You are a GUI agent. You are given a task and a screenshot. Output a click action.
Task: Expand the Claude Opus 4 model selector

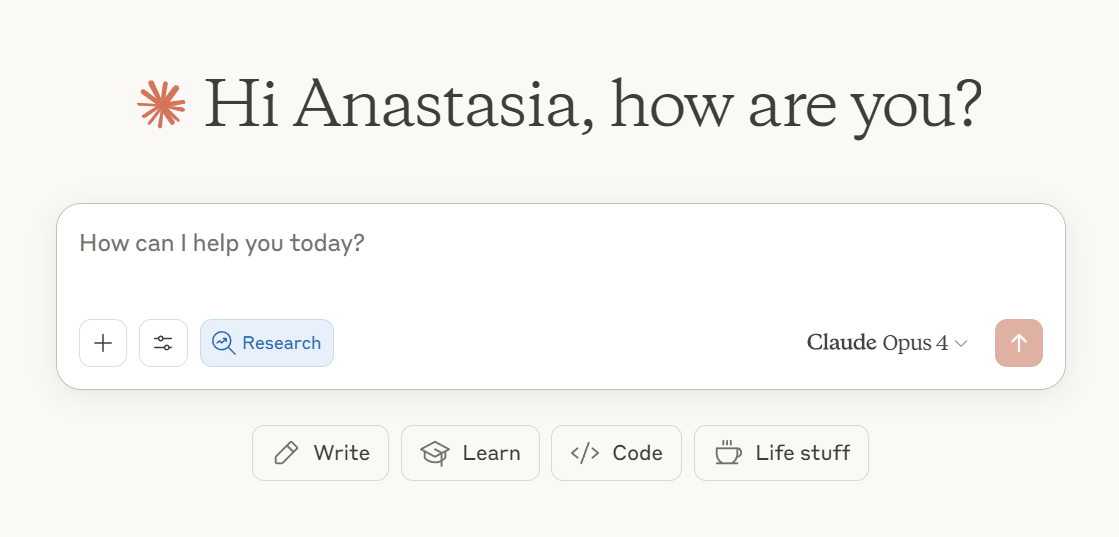coord(887,343)
